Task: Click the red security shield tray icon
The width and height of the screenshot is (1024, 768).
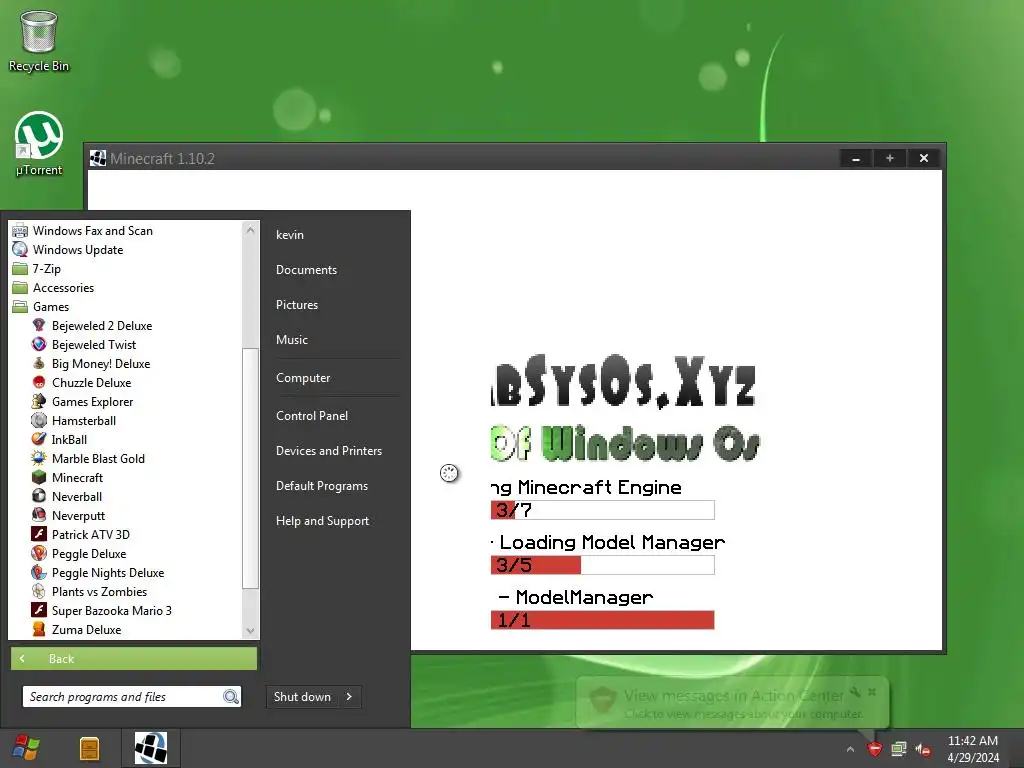Action: tap(874, 749)
